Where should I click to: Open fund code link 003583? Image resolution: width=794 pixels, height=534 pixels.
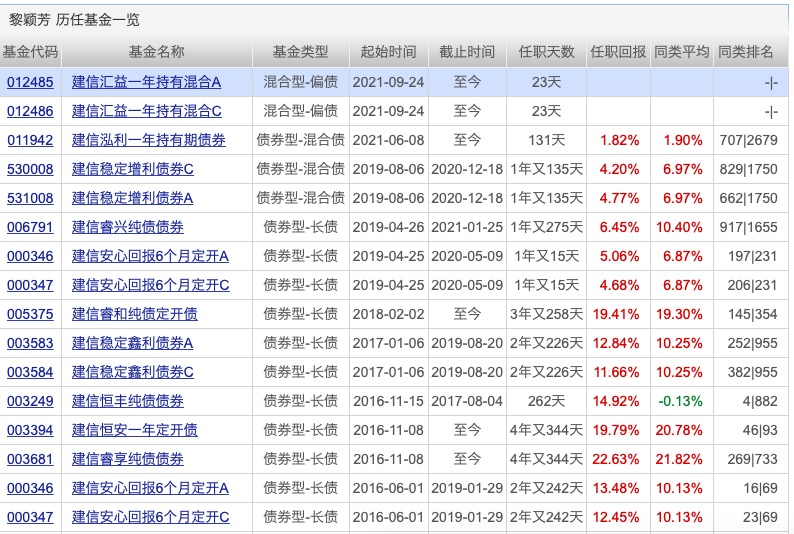pos(30,343)
